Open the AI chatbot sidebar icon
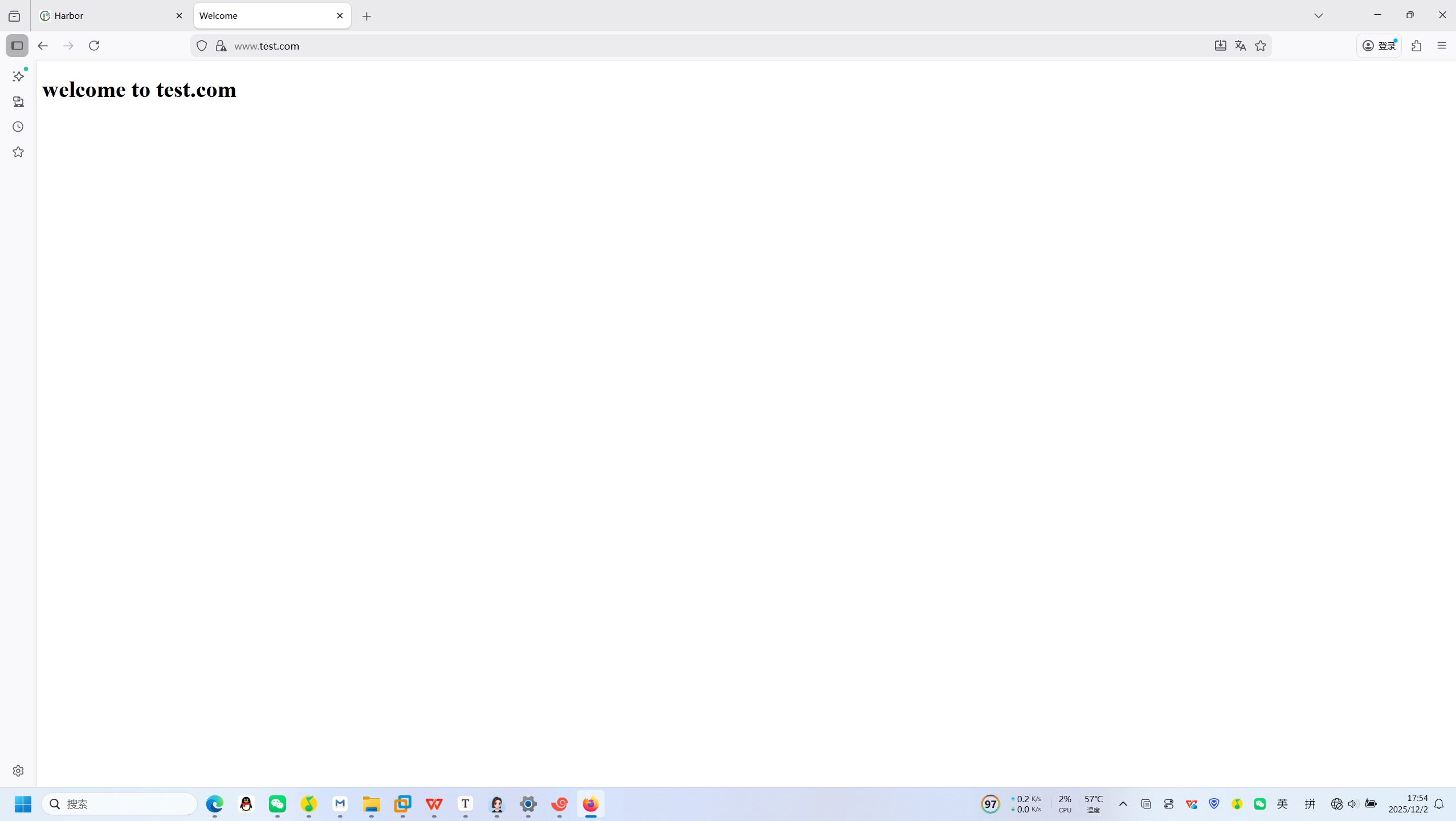 tap(18, 76)
